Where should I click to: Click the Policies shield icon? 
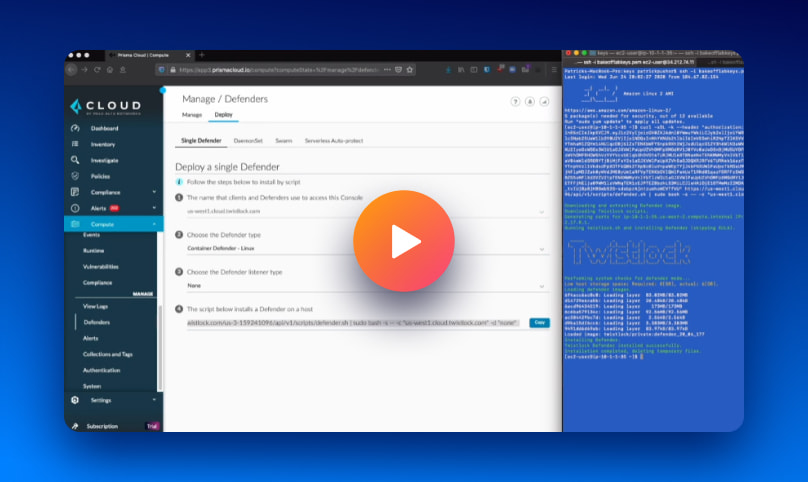[75, 176]
